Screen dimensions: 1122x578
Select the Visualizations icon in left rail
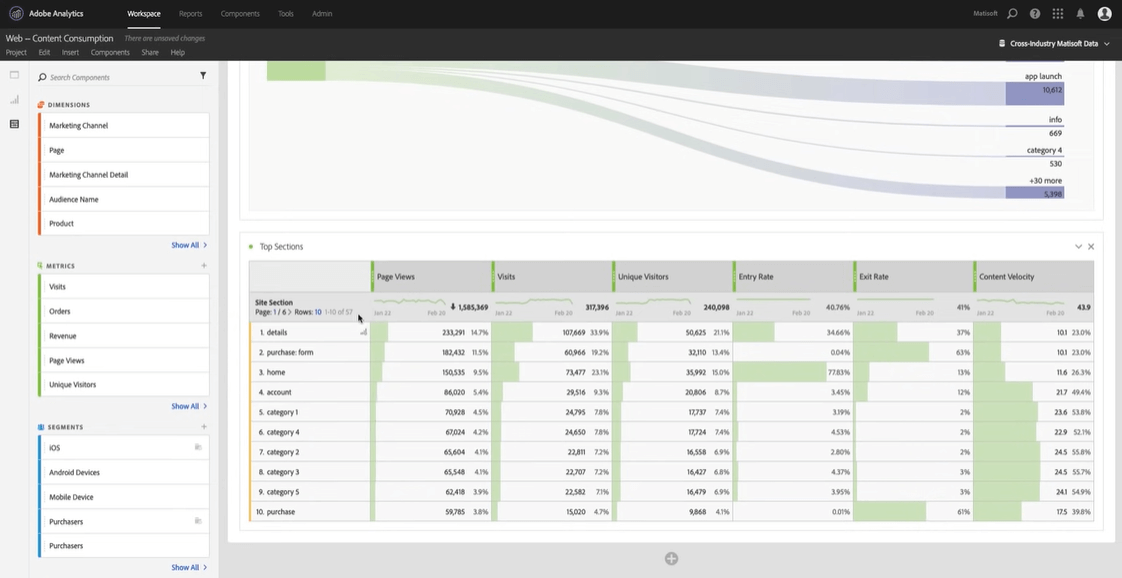pyautogui.click(x=14, y=99)
